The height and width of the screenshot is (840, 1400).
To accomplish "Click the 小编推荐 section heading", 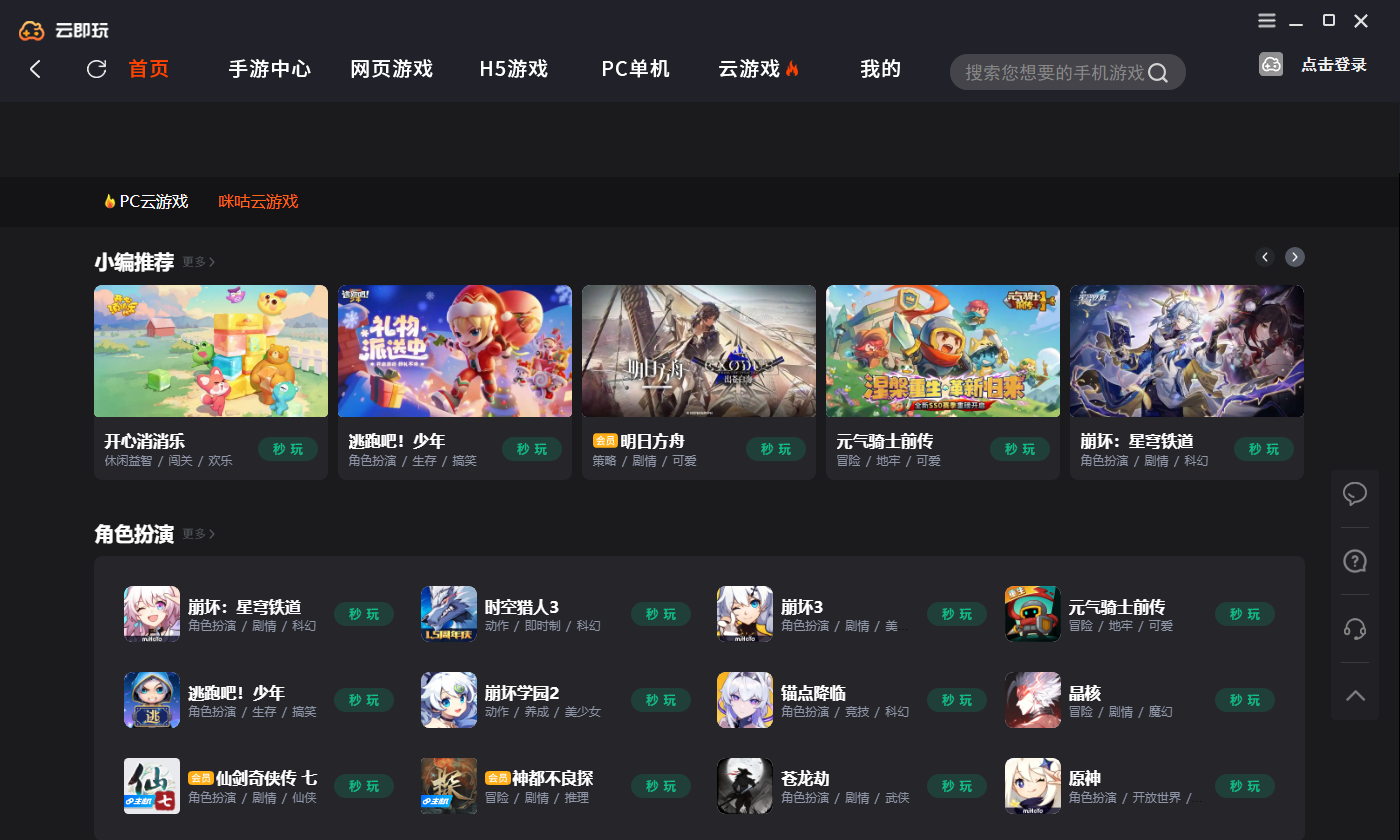I will [x=134, y=262].
